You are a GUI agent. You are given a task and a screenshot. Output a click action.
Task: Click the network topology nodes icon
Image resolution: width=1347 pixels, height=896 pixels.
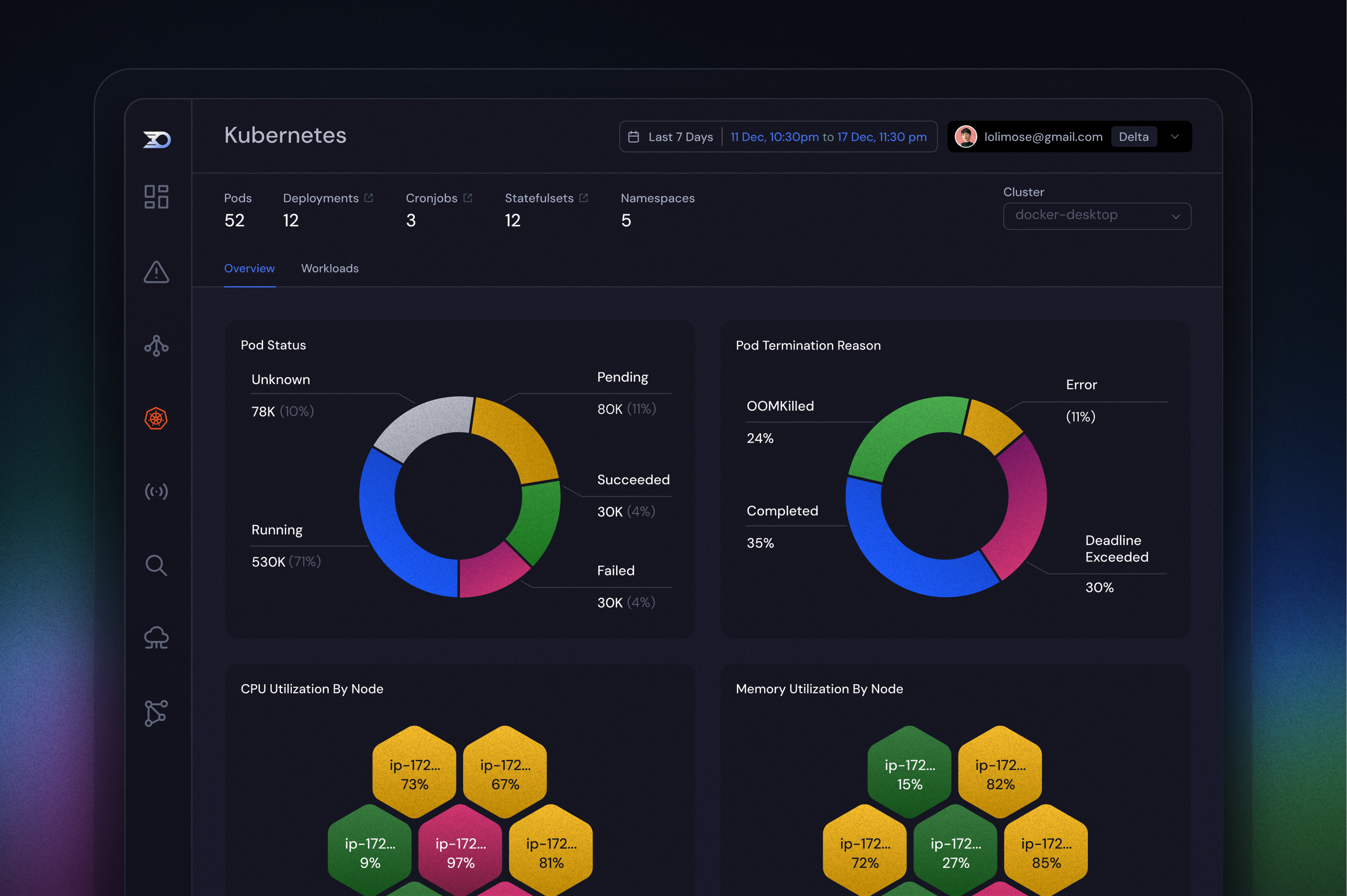point(156,345)
